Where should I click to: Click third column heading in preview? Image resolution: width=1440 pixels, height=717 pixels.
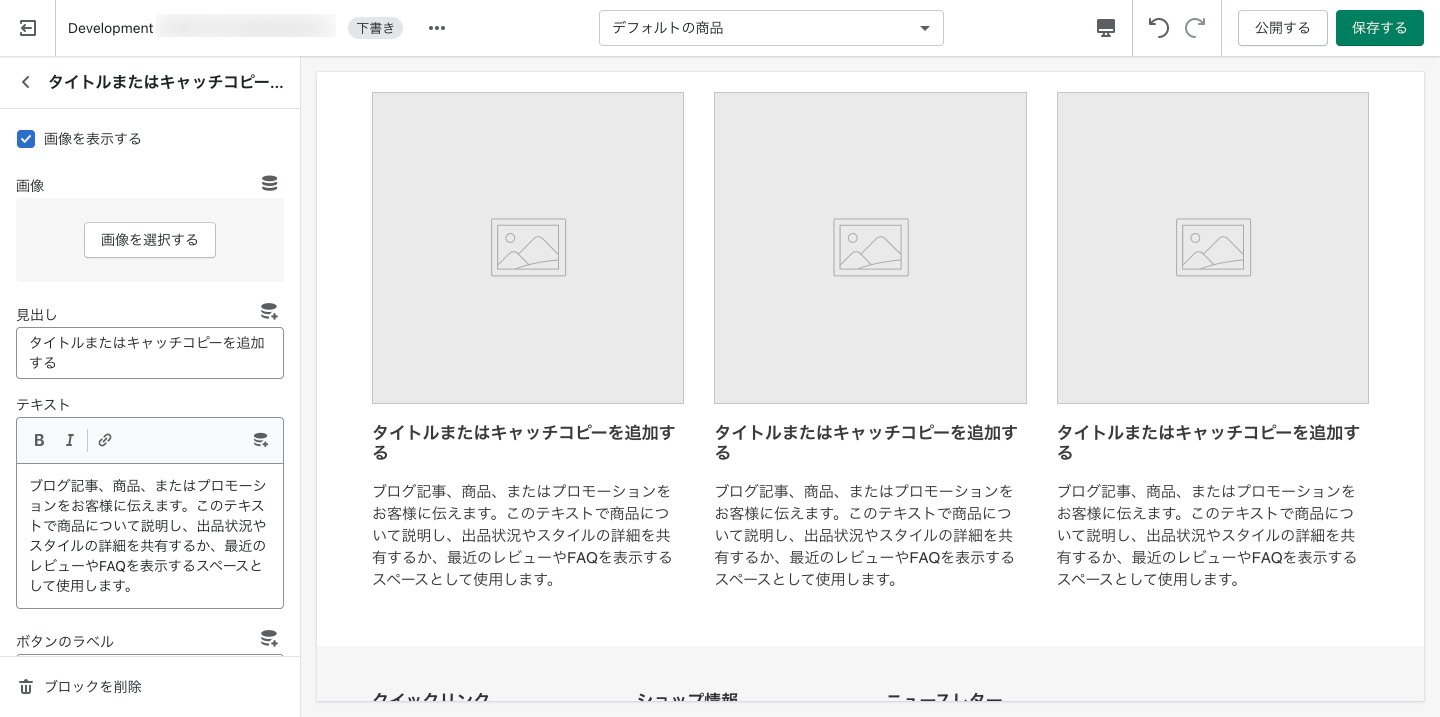point(1209,443)
